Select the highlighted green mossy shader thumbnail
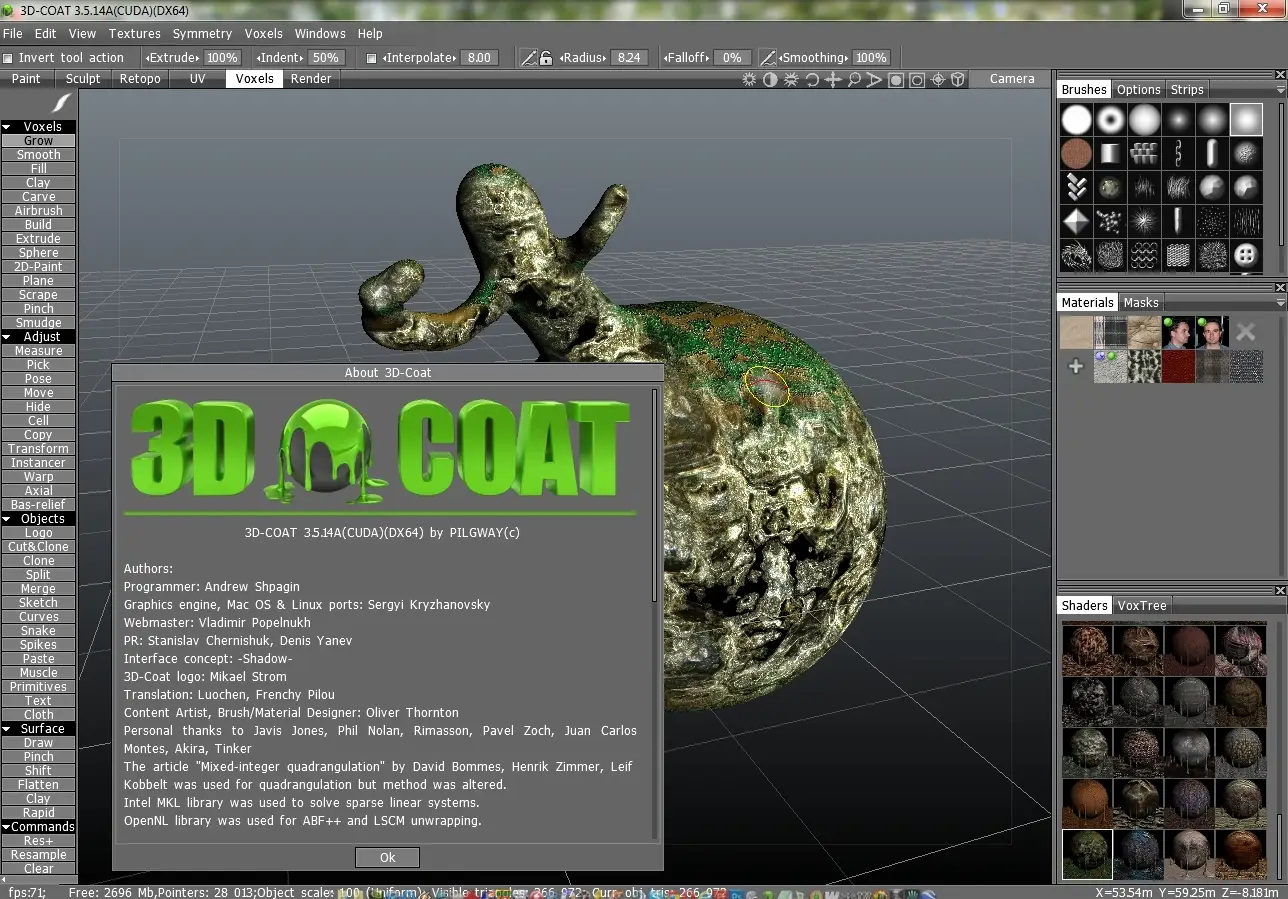The height and width of the screenshot is (899, 1288). click(x=1087, y=854)
